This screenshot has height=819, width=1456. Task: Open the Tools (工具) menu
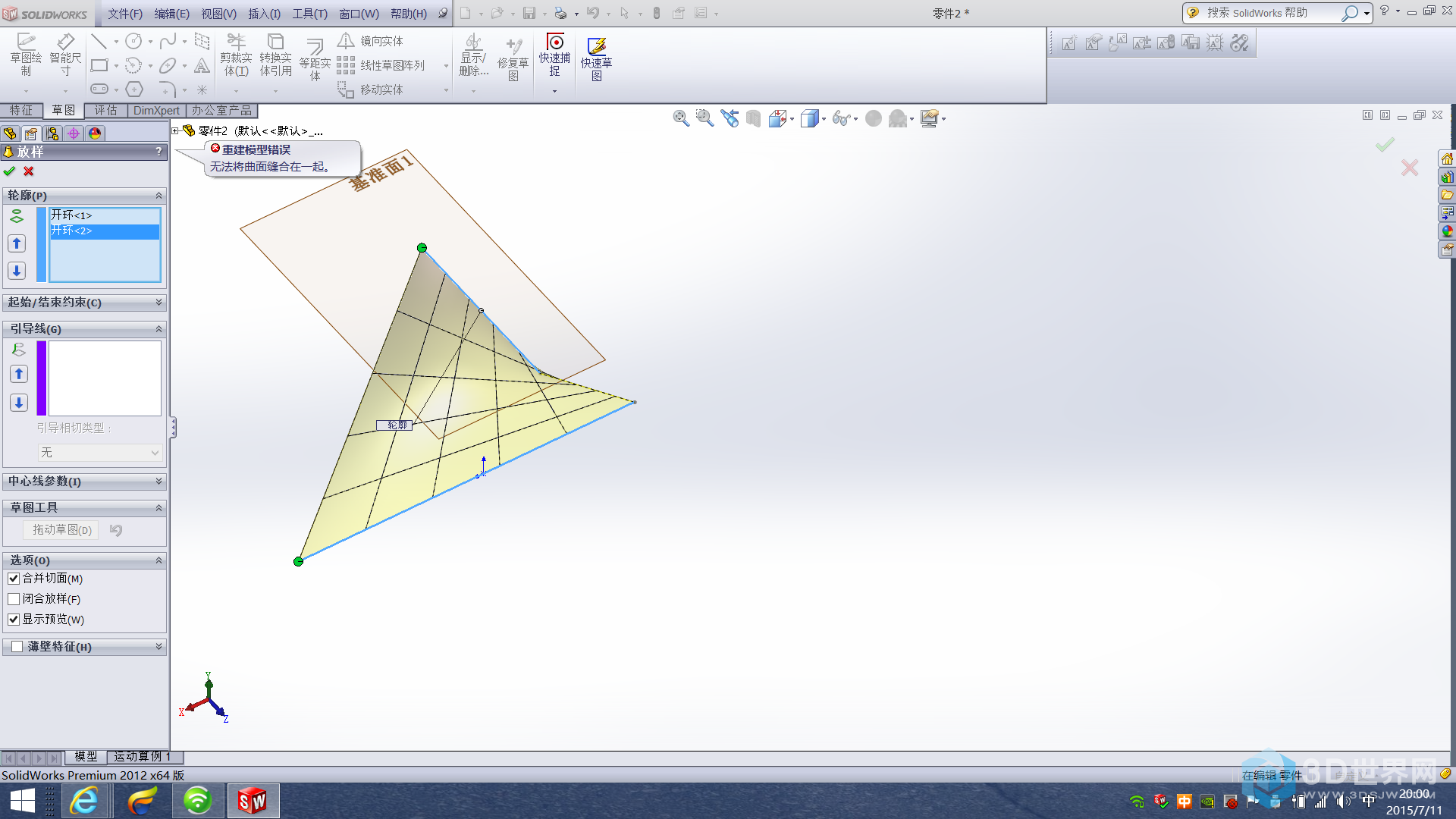[x=309, y=14]
